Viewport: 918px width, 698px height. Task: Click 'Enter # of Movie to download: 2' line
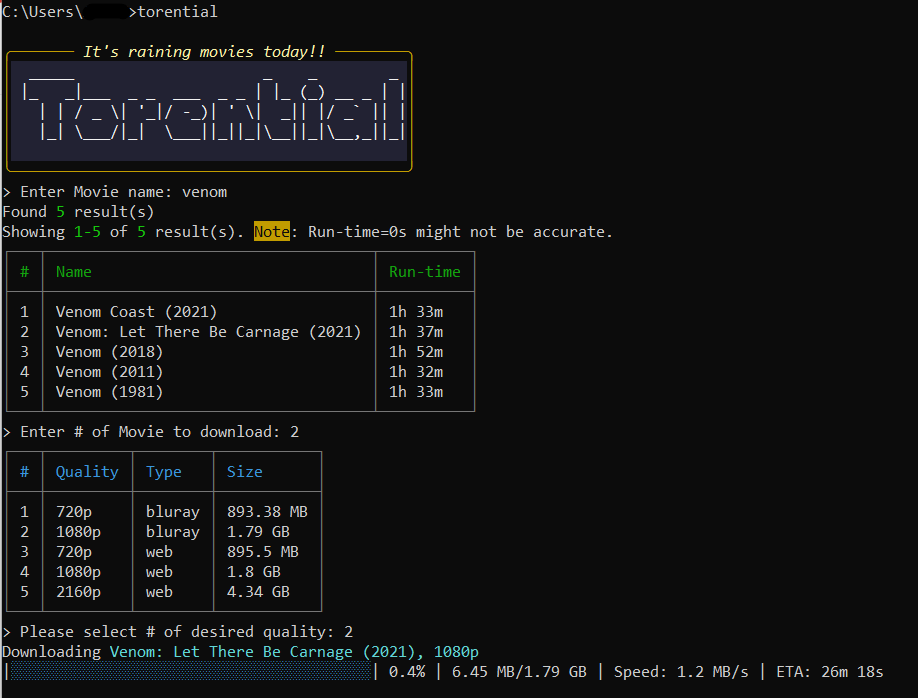pos(151,432)
